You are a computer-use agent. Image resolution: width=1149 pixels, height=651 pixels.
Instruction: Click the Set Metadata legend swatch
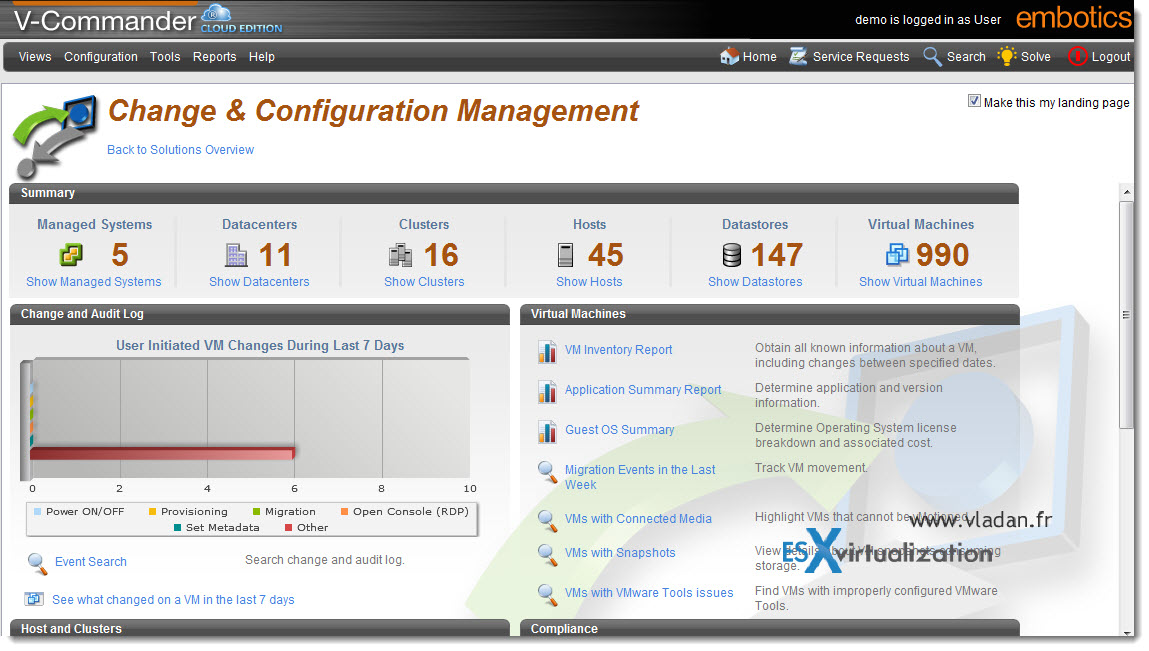(177, 528)
